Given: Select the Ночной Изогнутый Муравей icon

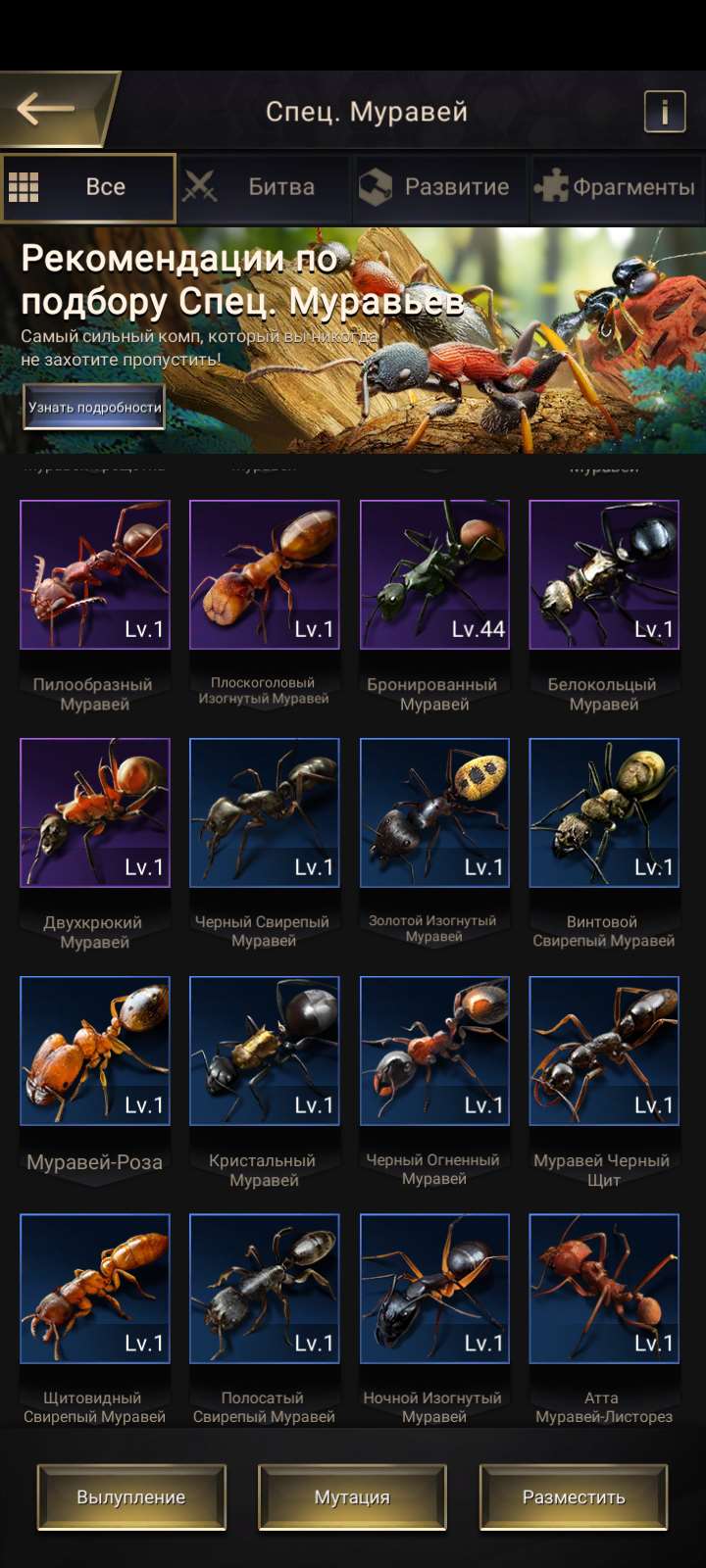Looking at the screenshot, I should pos(434,1289).
